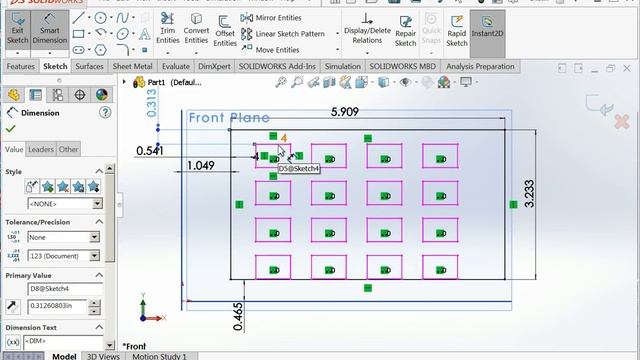Select the Ellipse sketch tool
The width and height of the screenshot is (640, 360).
(x=122, y=34)
